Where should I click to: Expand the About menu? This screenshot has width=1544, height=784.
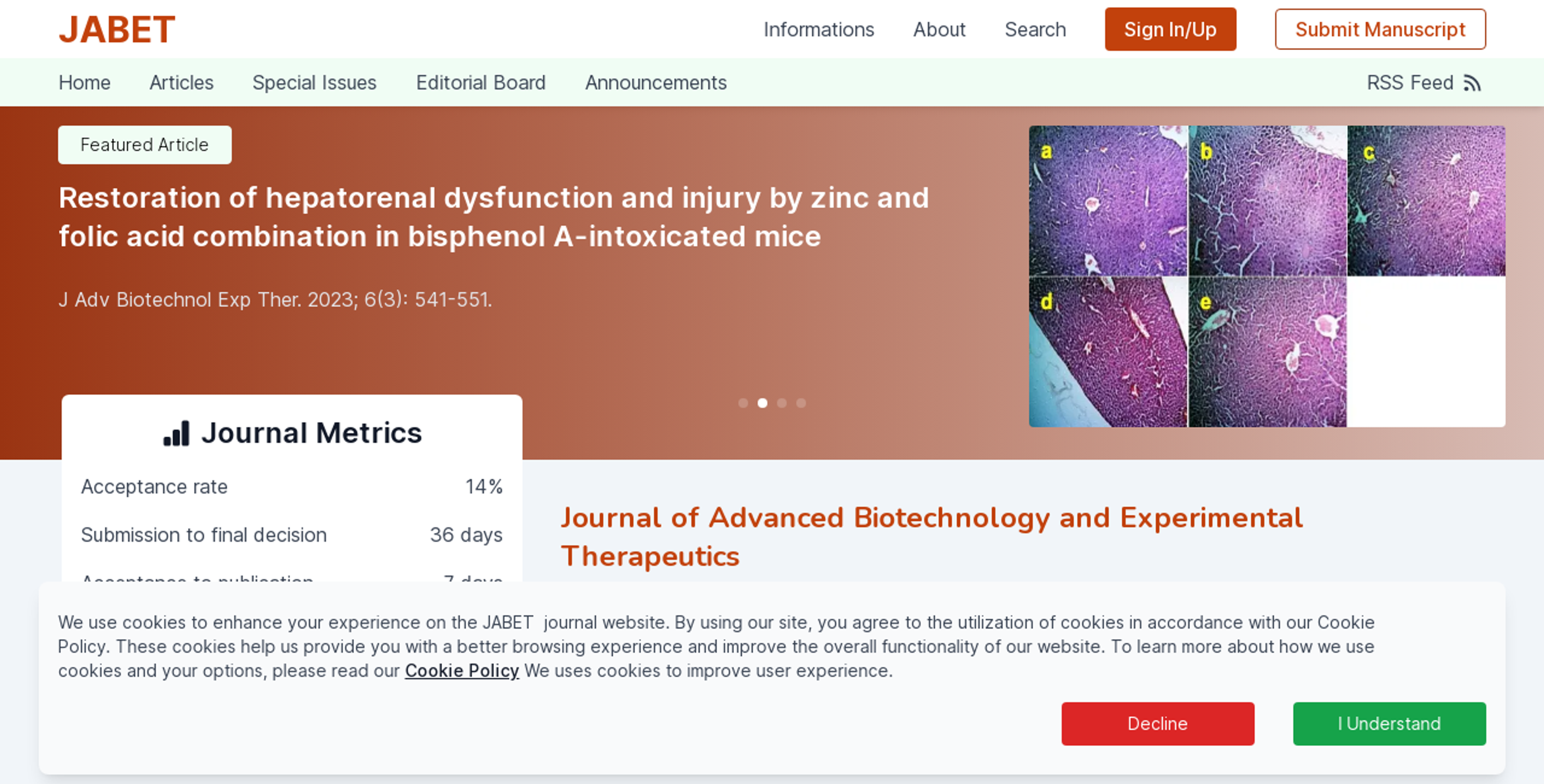pos(938,29)
